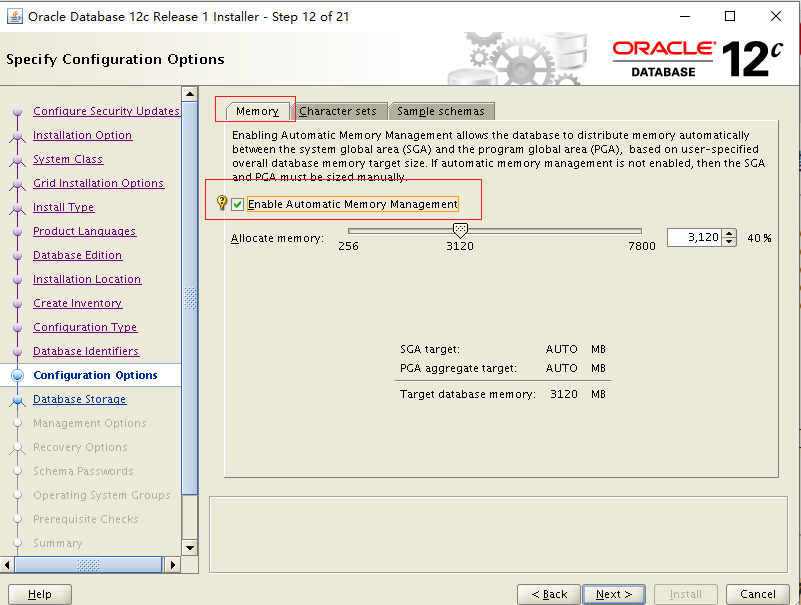This screenshot has width=801, height=605.
Task: Click the installer icon in the title bar
Action: point(14,16)
